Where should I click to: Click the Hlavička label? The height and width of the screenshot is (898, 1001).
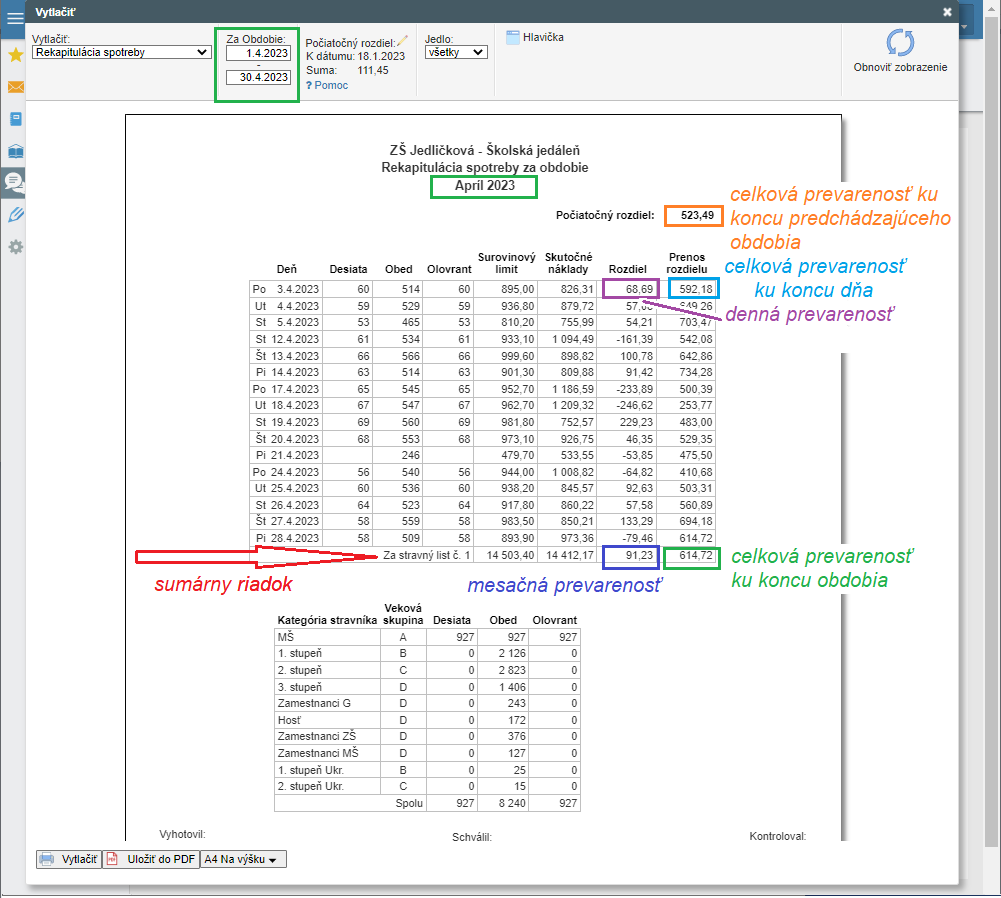point(543,37)
